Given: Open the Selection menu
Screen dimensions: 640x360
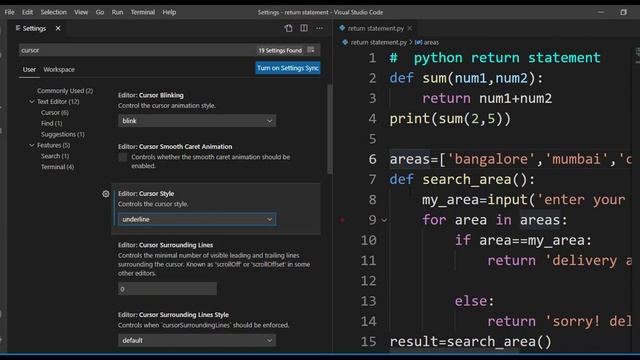Looking at the screenshot, I should (53, 12).
